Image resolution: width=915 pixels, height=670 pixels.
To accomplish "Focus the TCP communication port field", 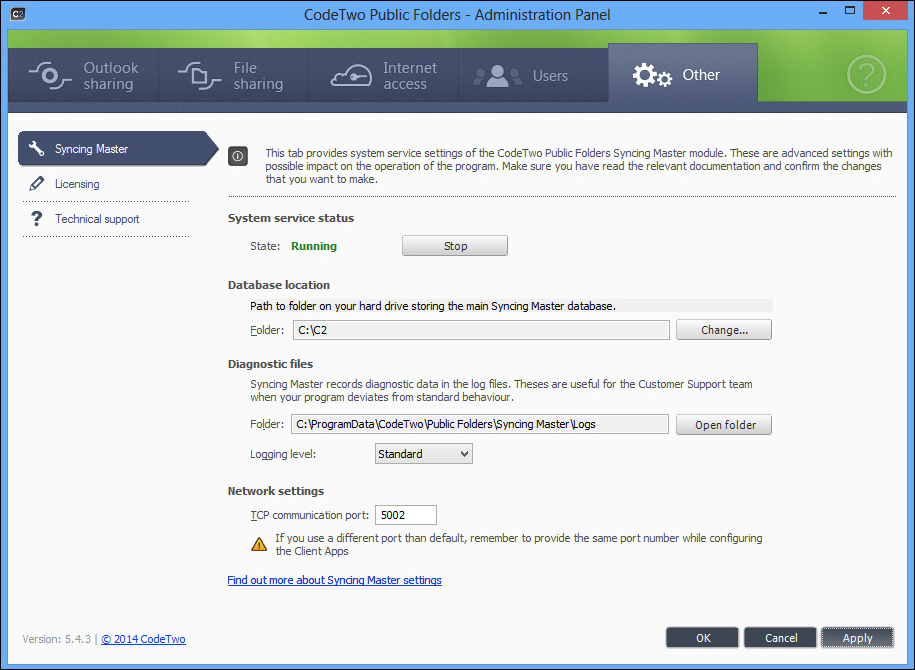I will coord(406,515).
